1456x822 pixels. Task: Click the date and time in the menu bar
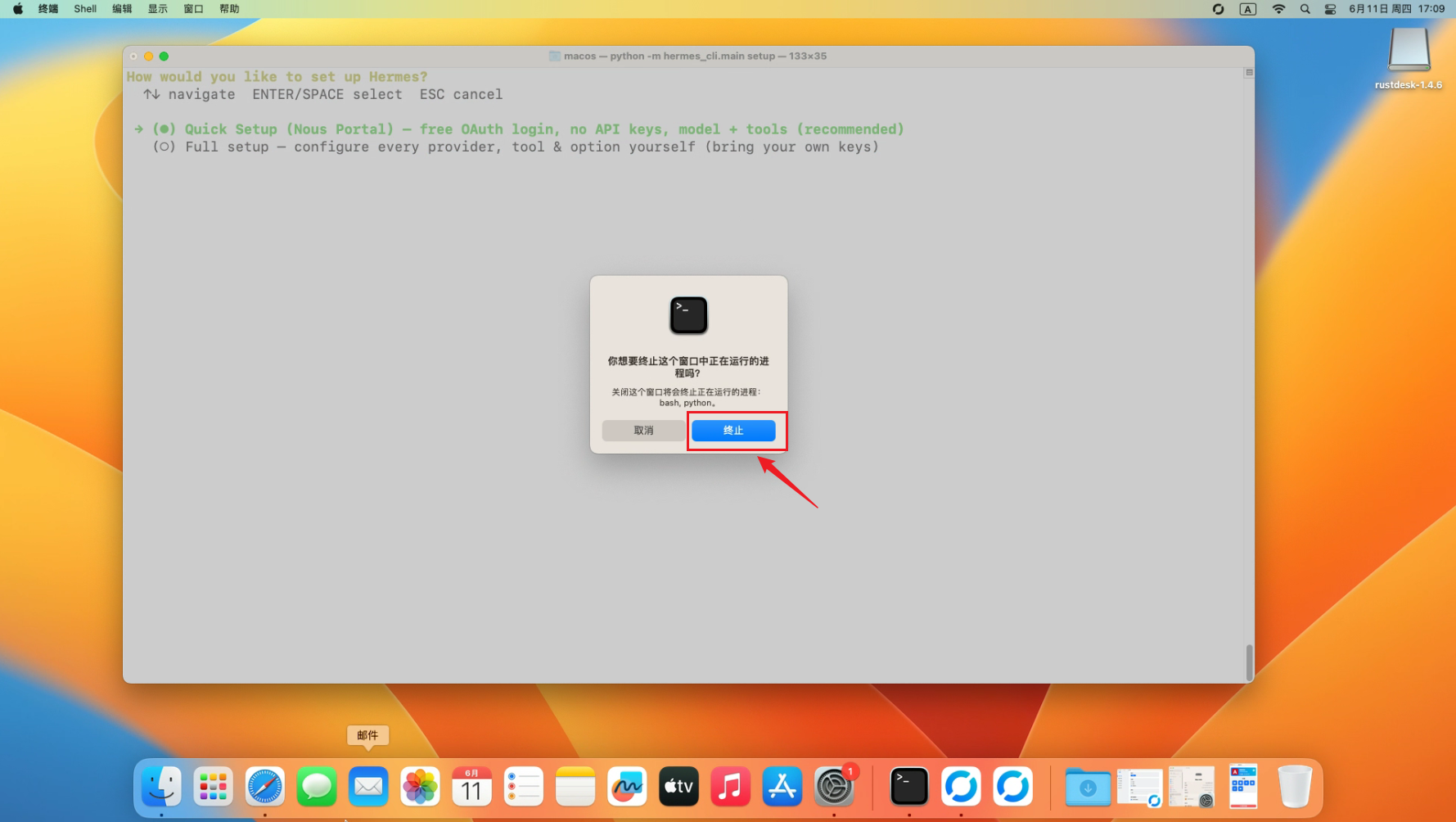(x=1397, y=9)
